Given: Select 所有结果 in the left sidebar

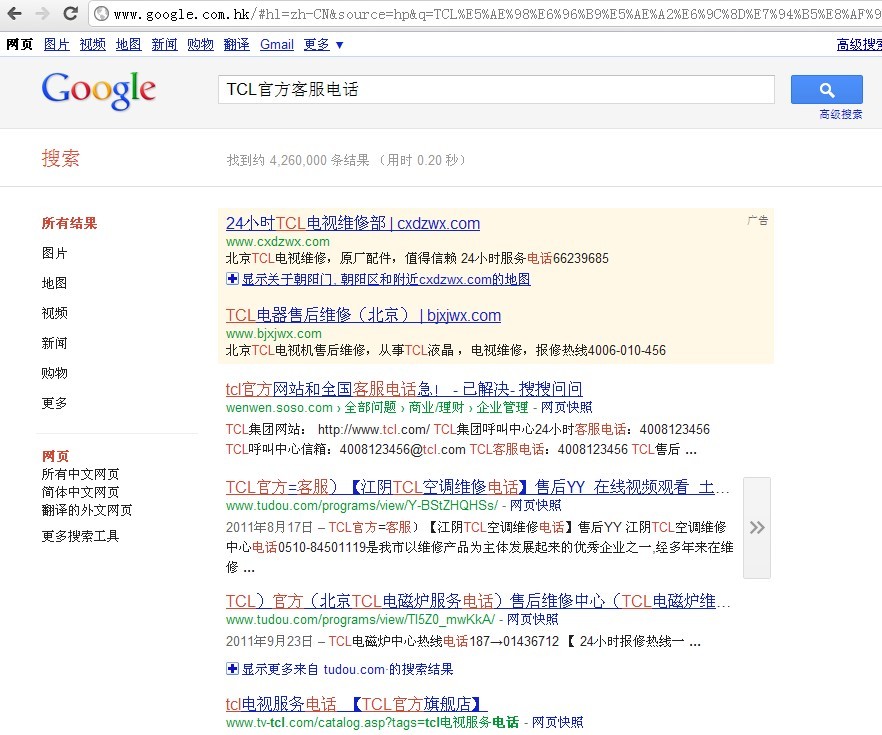Looking at the screenshot, I should point(69,223).
